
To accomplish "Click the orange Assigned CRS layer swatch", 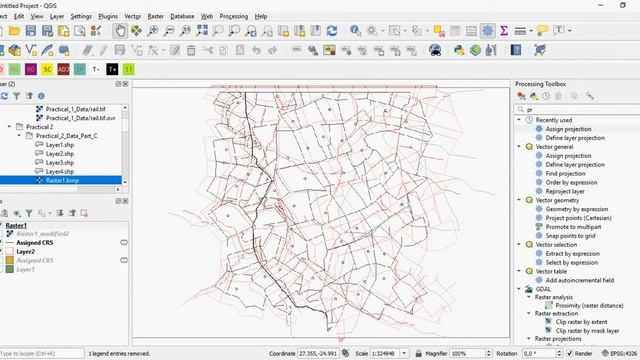I will click(x=9, y=260).
